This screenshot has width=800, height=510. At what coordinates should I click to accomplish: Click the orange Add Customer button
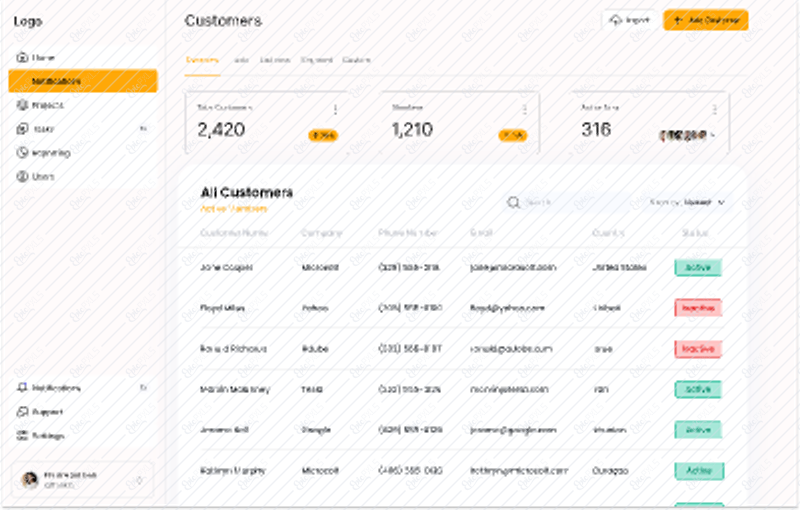click(706, 20)
